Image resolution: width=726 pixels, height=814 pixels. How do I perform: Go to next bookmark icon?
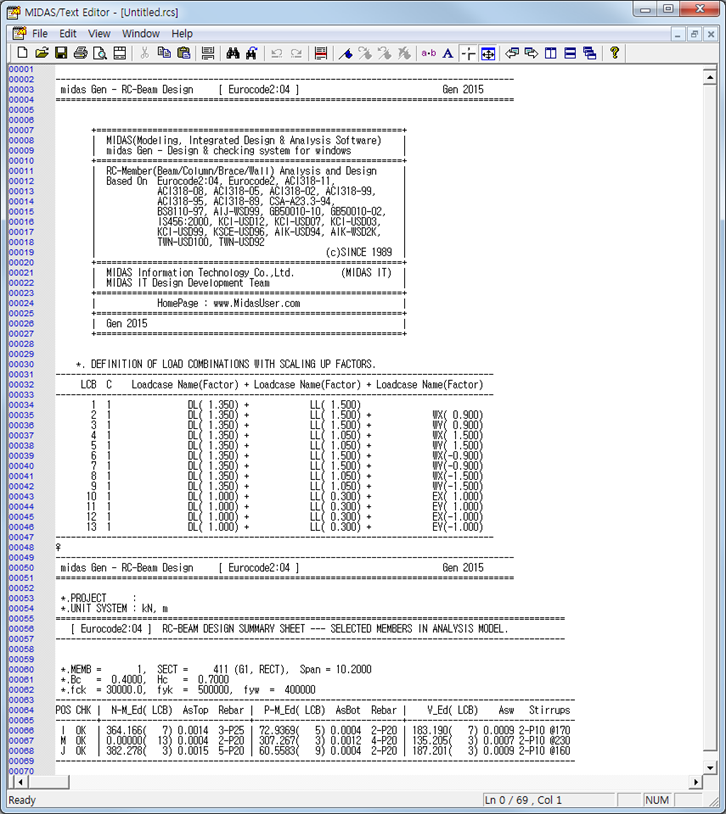[x=365, y=53]
